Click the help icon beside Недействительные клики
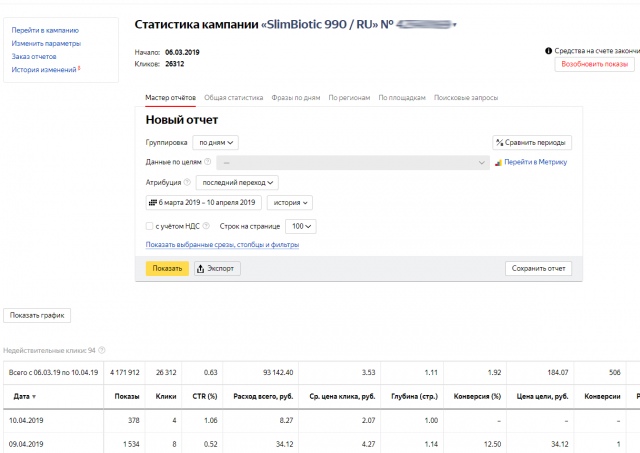Viewport: 640px width, 453px height. 102,350
